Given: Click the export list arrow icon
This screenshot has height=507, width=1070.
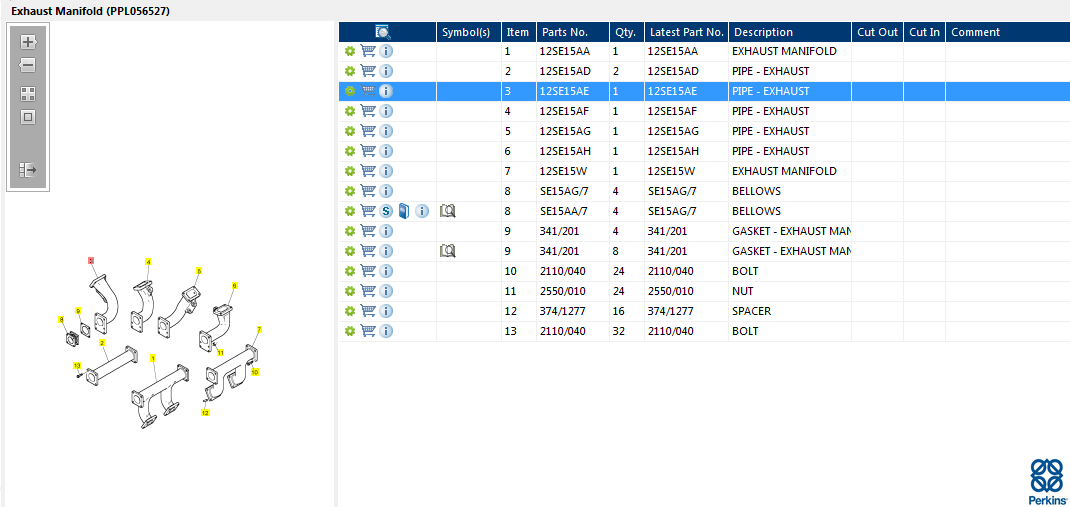Looking at the screenshot, I should pos(28,170).
